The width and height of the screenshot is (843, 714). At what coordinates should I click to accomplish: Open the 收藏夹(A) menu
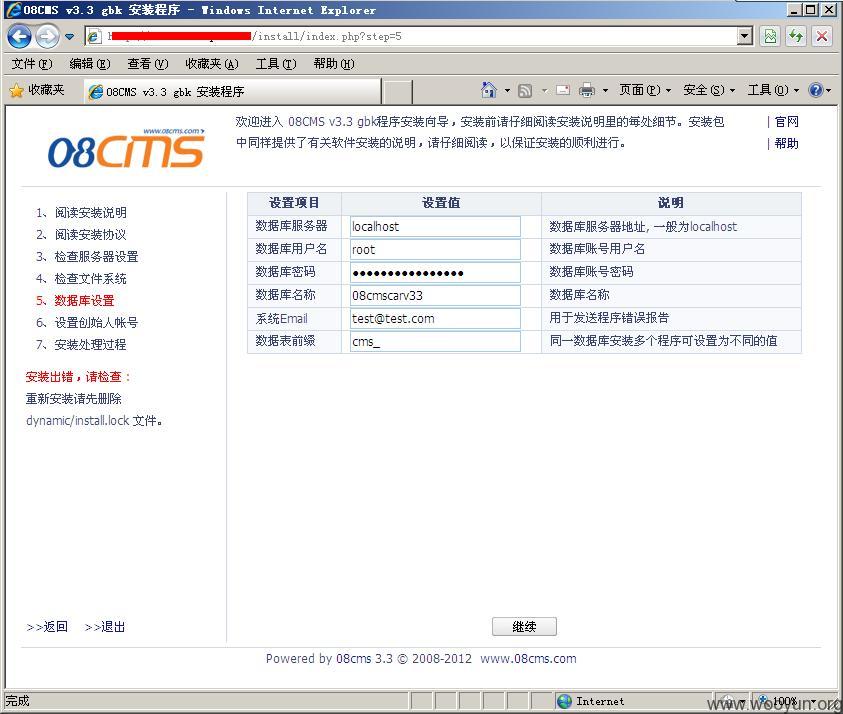click(212, 64)
